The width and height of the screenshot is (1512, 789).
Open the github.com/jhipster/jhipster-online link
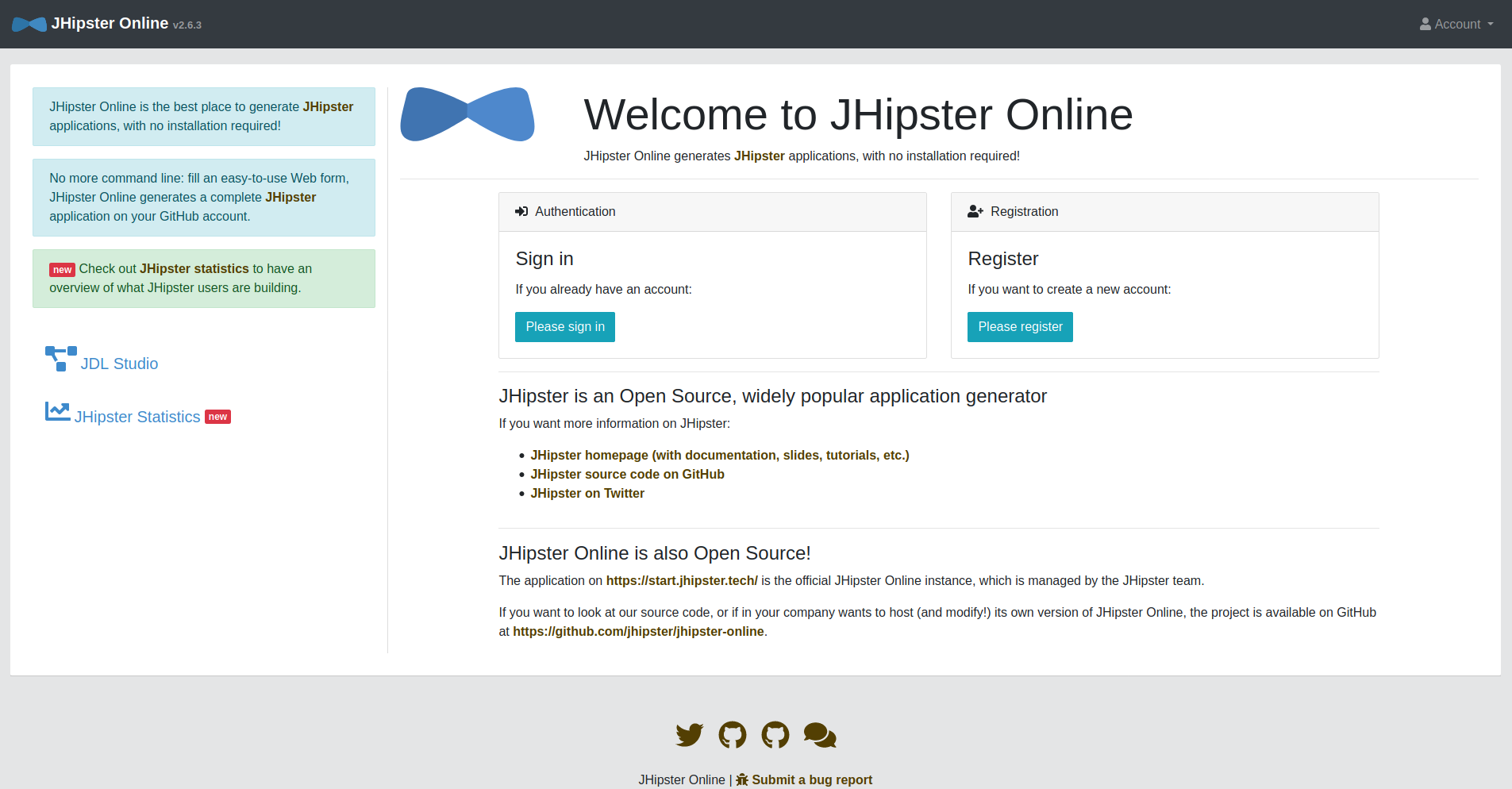point(638,631)
